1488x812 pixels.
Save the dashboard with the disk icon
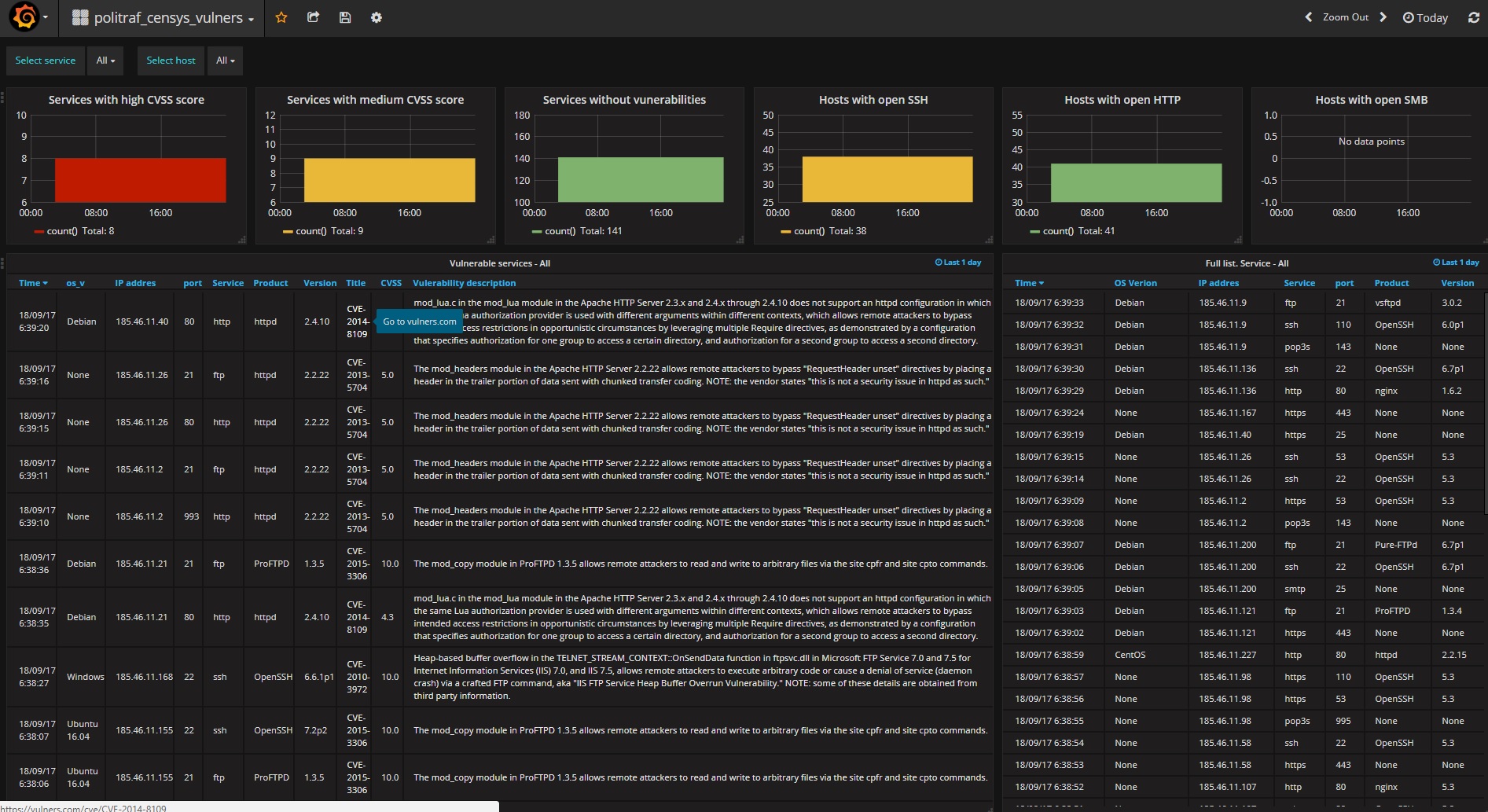point(344,17)
